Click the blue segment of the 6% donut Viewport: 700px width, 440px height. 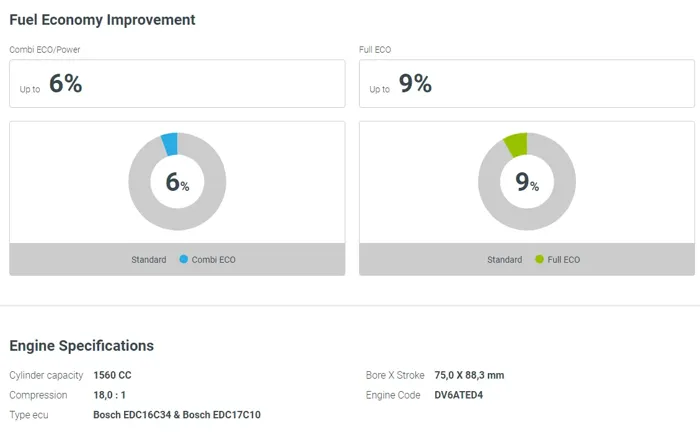point(170,144)
